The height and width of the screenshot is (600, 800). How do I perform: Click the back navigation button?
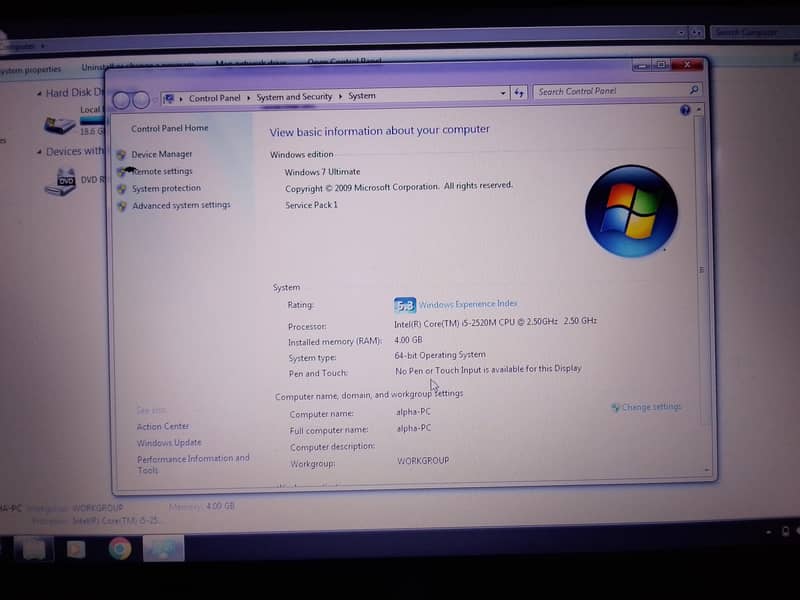(121, 100)
